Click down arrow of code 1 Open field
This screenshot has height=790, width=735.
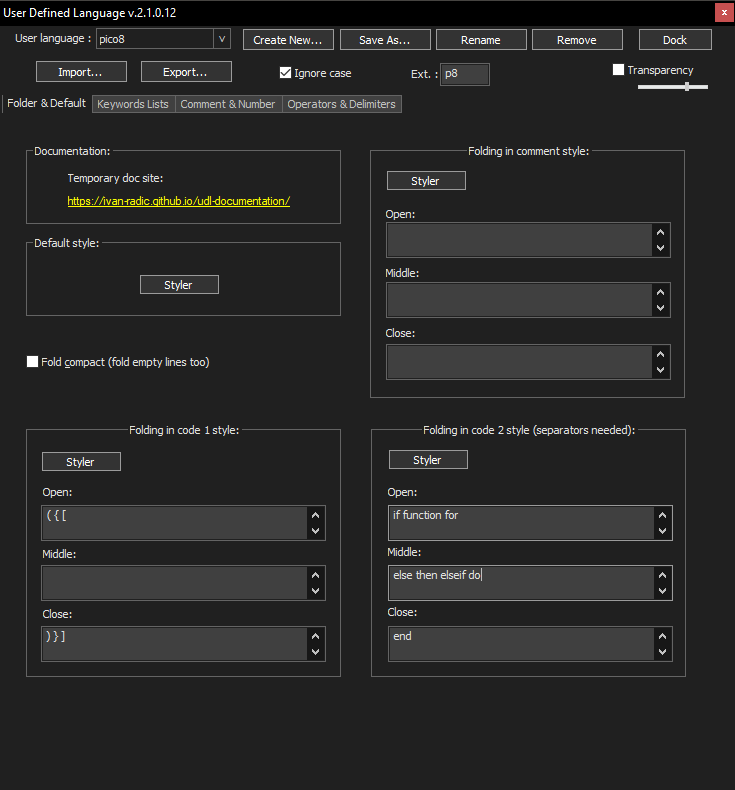click(x=315, y=531)
